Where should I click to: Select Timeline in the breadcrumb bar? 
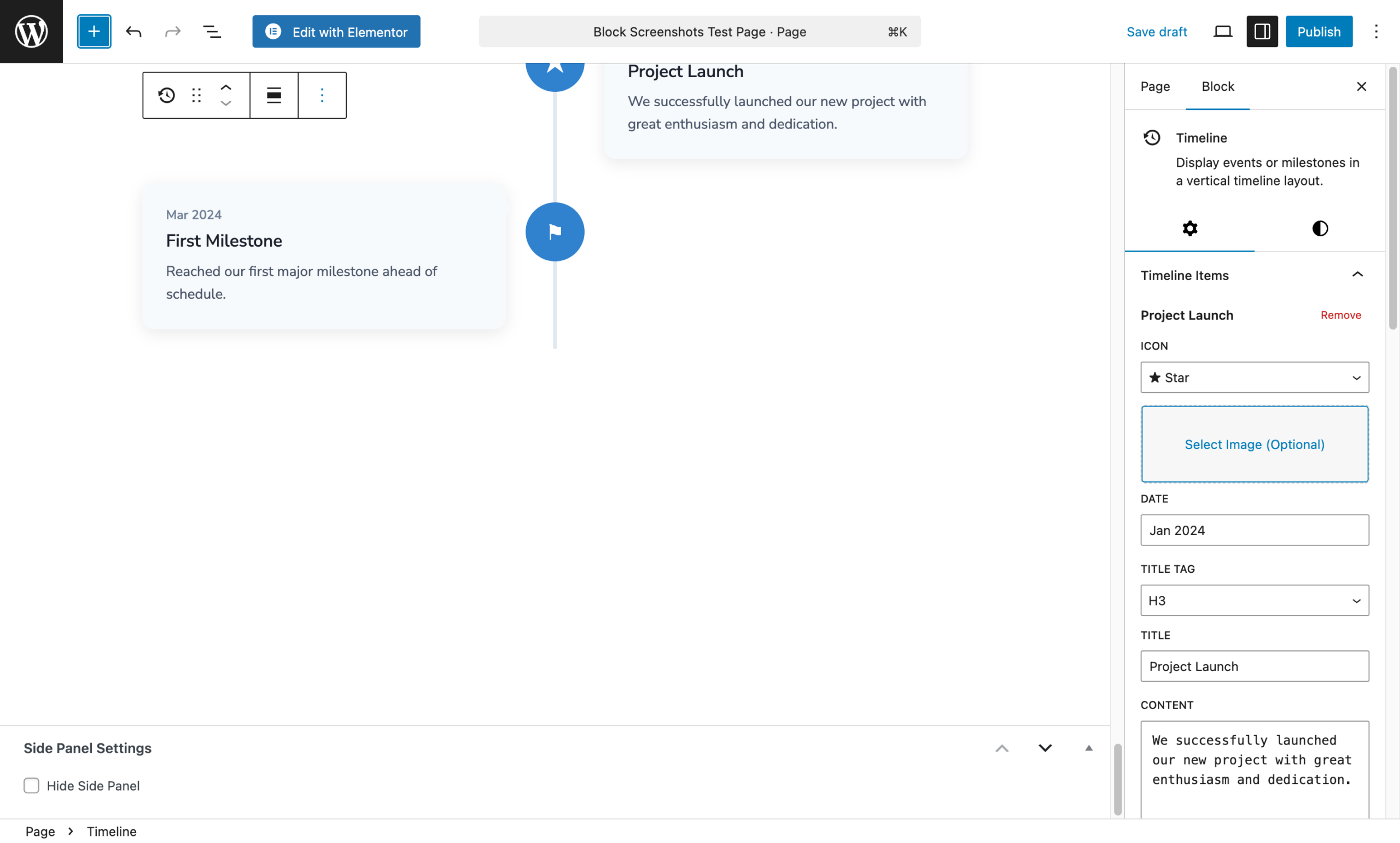point(112,830)
